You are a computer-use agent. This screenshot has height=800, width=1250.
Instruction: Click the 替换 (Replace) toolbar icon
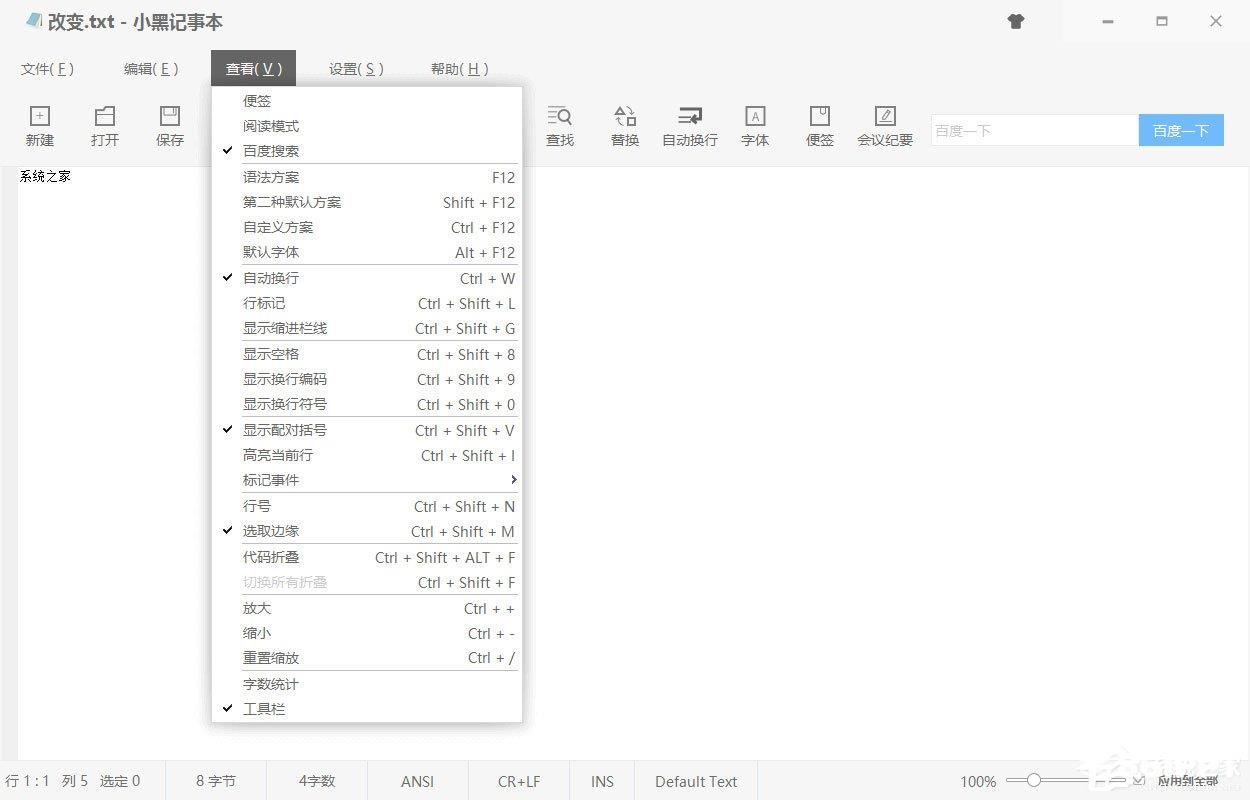(625, 116)
